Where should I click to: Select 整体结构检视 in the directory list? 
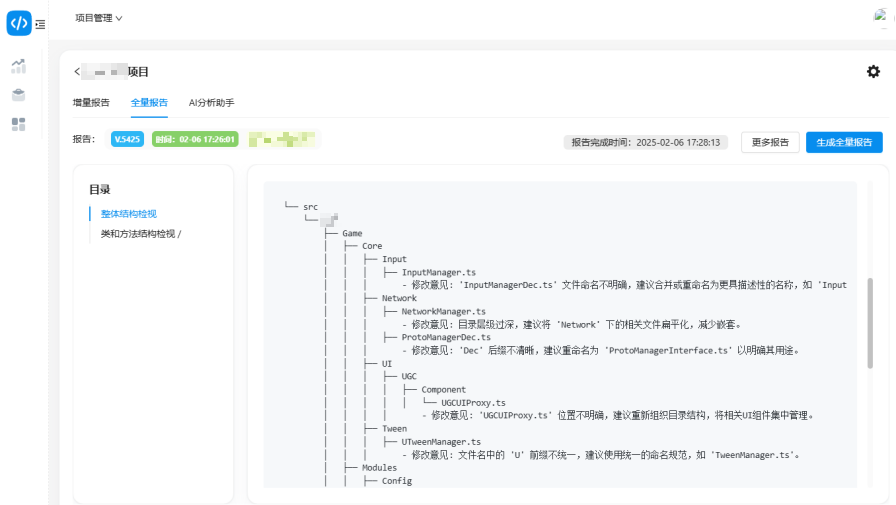click(x=129, y=214)
